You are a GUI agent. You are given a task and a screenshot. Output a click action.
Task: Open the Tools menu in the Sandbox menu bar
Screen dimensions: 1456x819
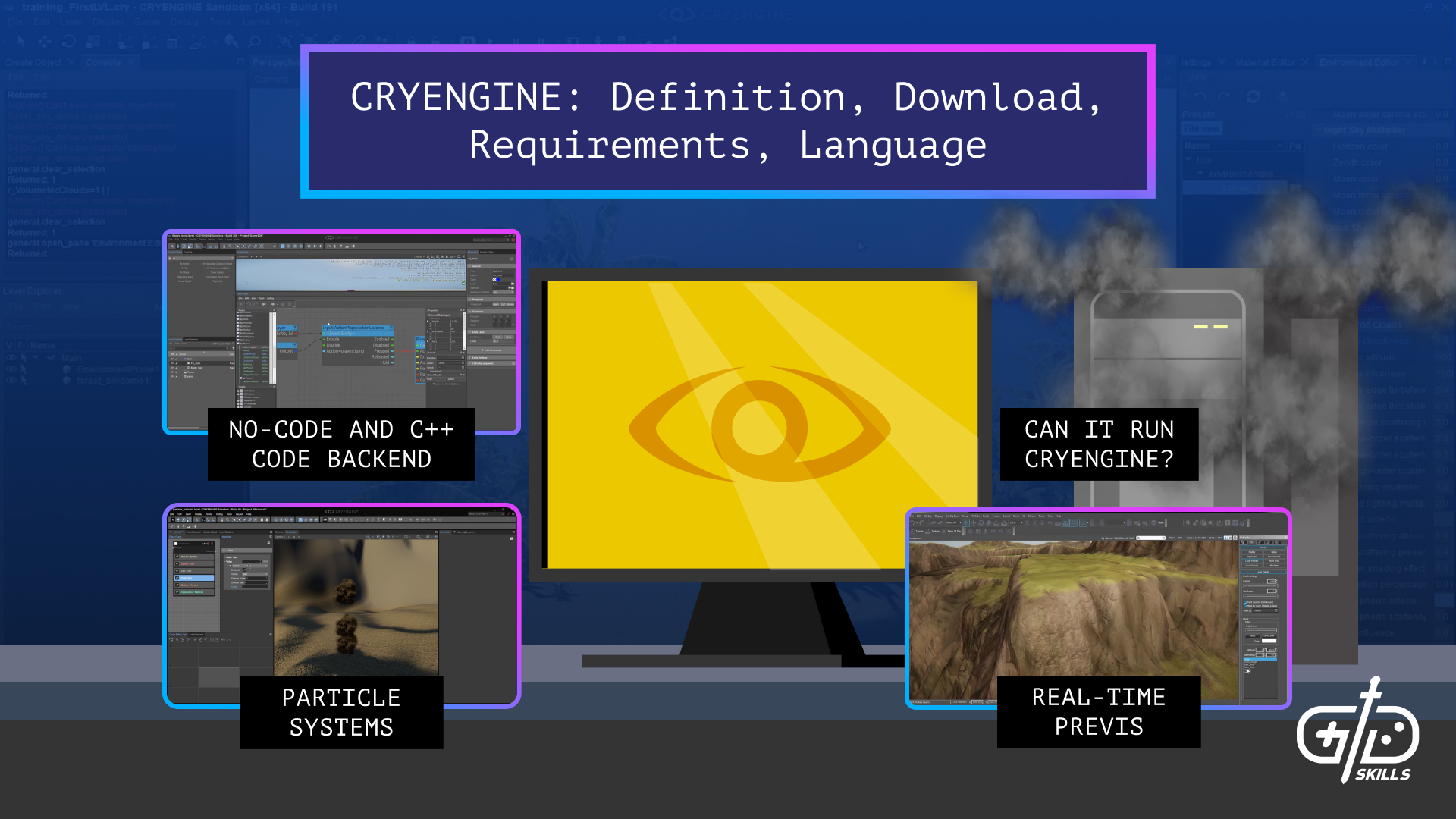(220, 22)
